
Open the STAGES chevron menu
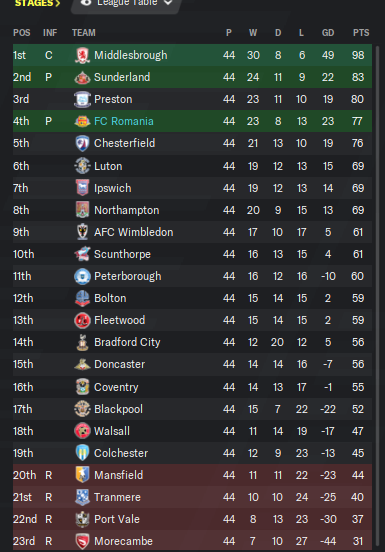point(37,3)
